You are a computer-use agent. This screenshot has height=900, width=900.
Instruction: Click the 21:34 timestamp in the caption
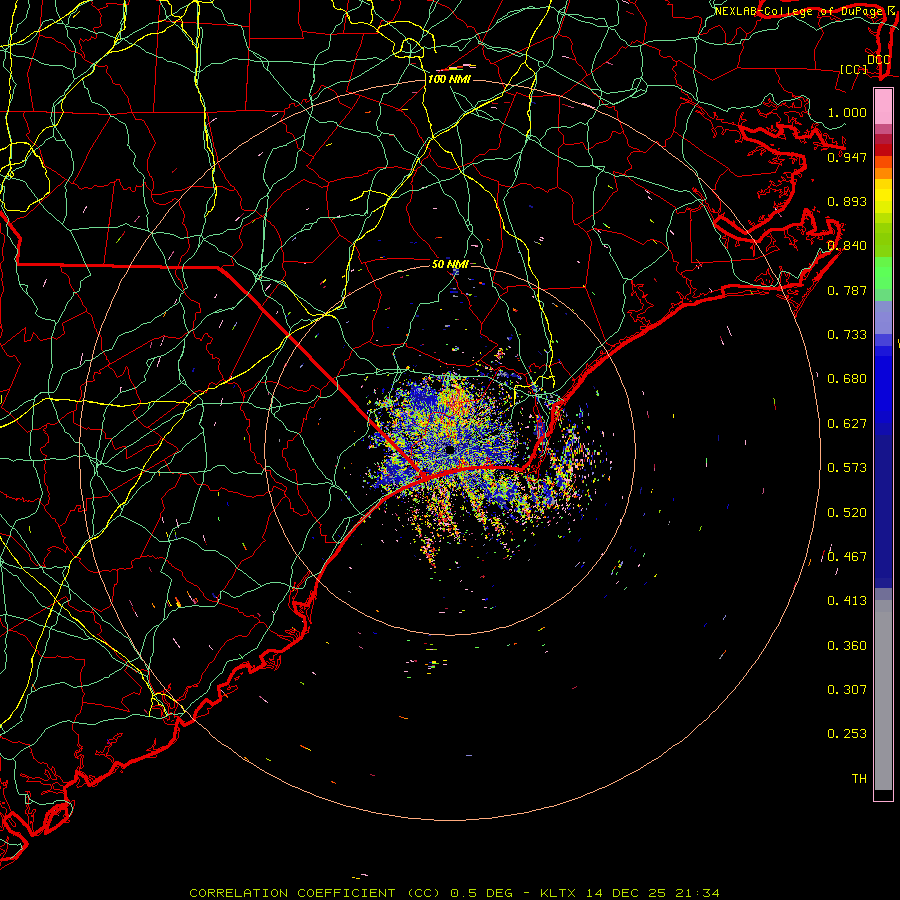tap(696, 893)
